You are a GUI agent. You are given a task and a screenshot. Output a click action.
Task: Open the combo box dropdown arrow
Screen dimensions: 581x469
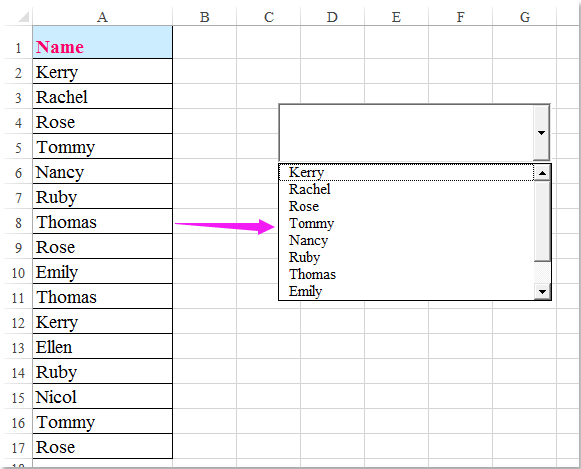tap(541, 133)
